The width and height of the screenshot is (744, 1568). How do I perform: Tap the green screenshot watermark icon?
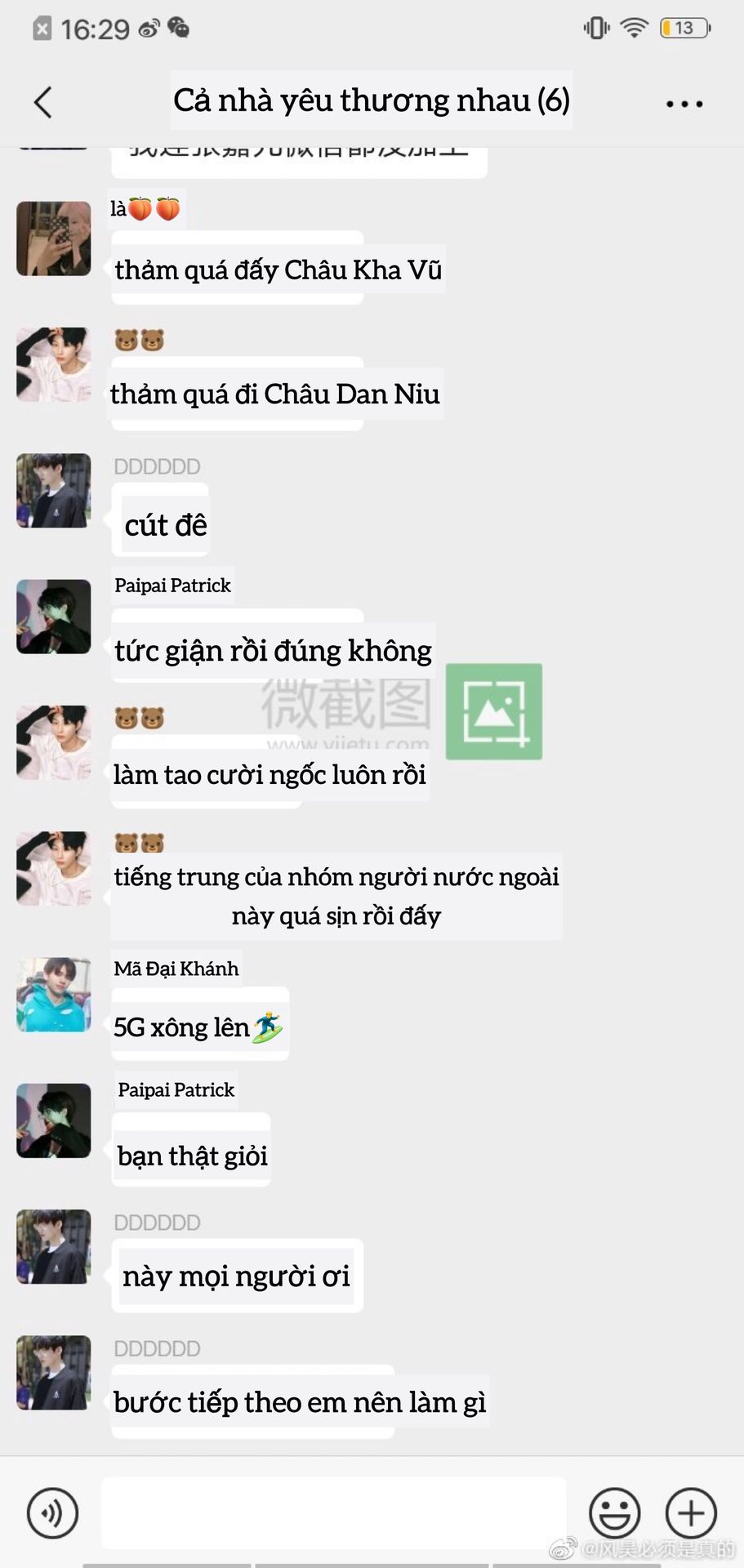click(494, 711)
